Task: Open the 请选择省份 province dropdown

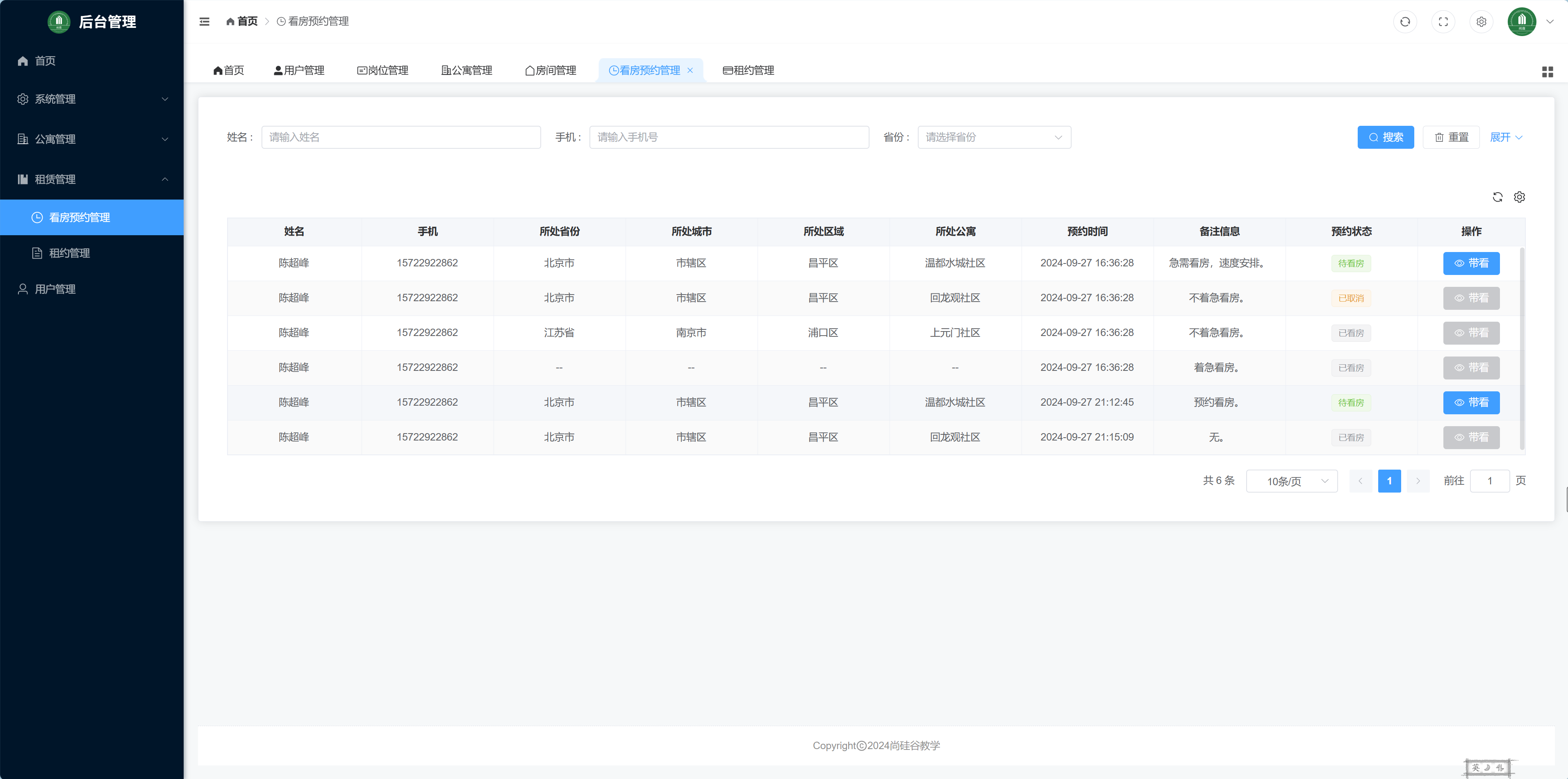Action: click(x=995, y=137)
